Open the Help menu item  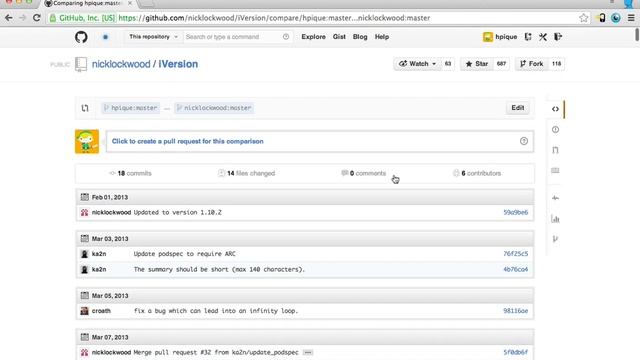pyautogui.click(x=382, y=37)
